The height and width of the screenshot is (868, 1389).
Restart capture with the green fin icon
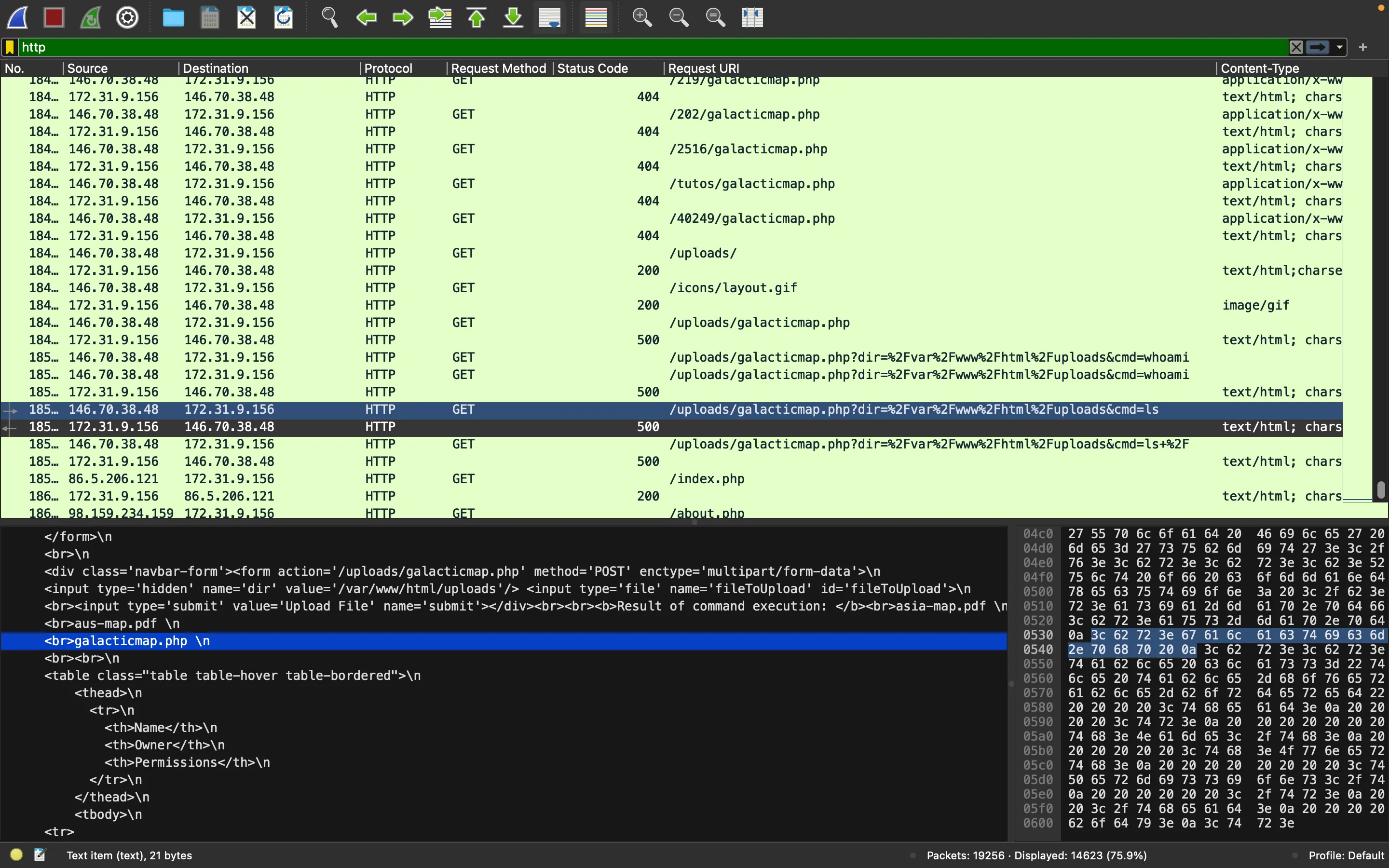[91, 17]
